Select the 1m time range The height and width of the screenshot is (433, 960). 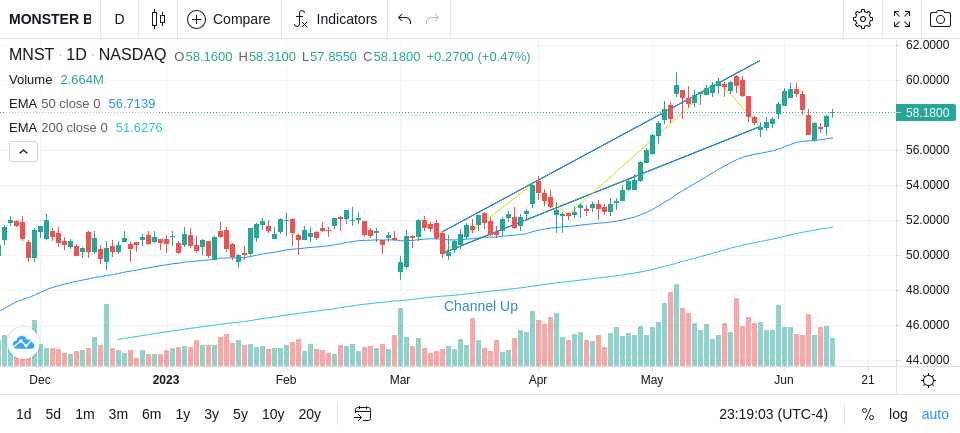pyautogui.click(x=84, y=415)
